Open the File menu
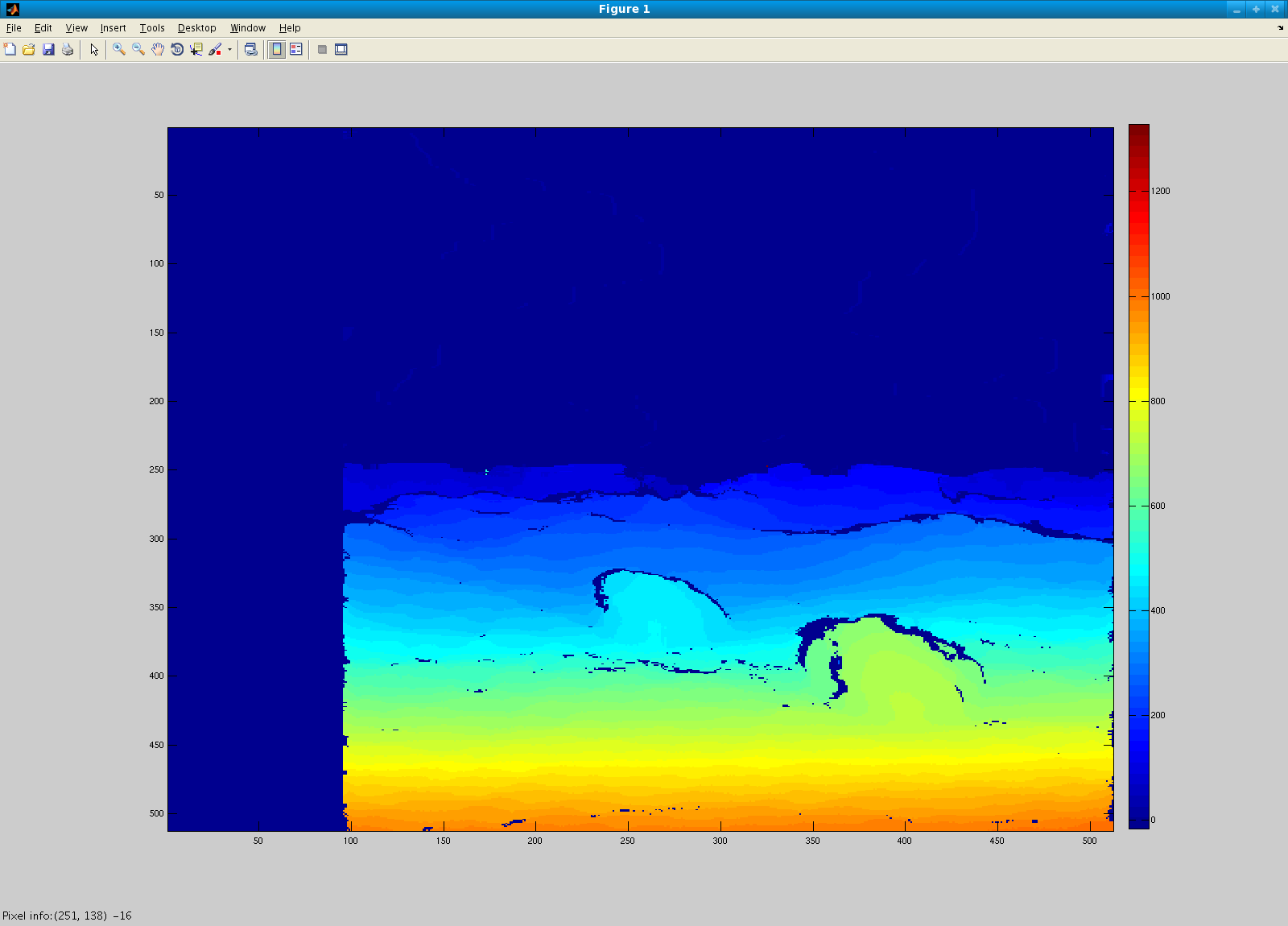 (14, 27)
